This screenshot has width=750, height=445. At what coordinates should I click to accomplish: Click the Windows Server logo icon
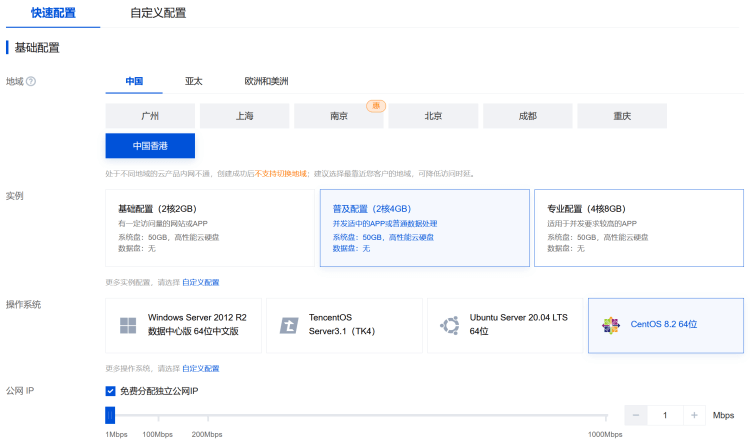[x=128, y=325]
